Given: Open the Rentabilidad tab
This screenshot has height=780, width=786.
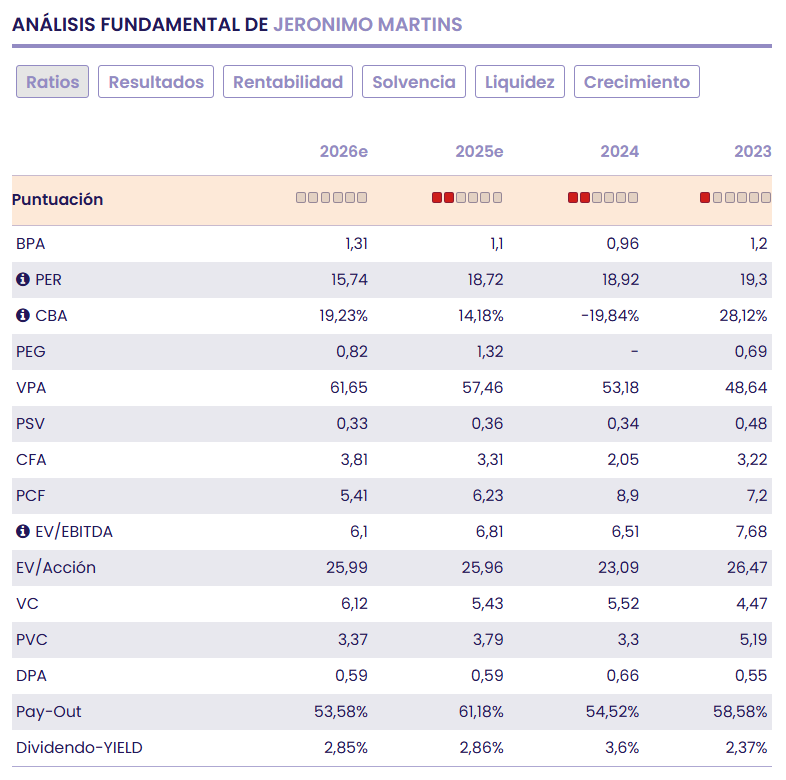Looking at the screenshot, I should pyautogui.click(x=288, y=82).
